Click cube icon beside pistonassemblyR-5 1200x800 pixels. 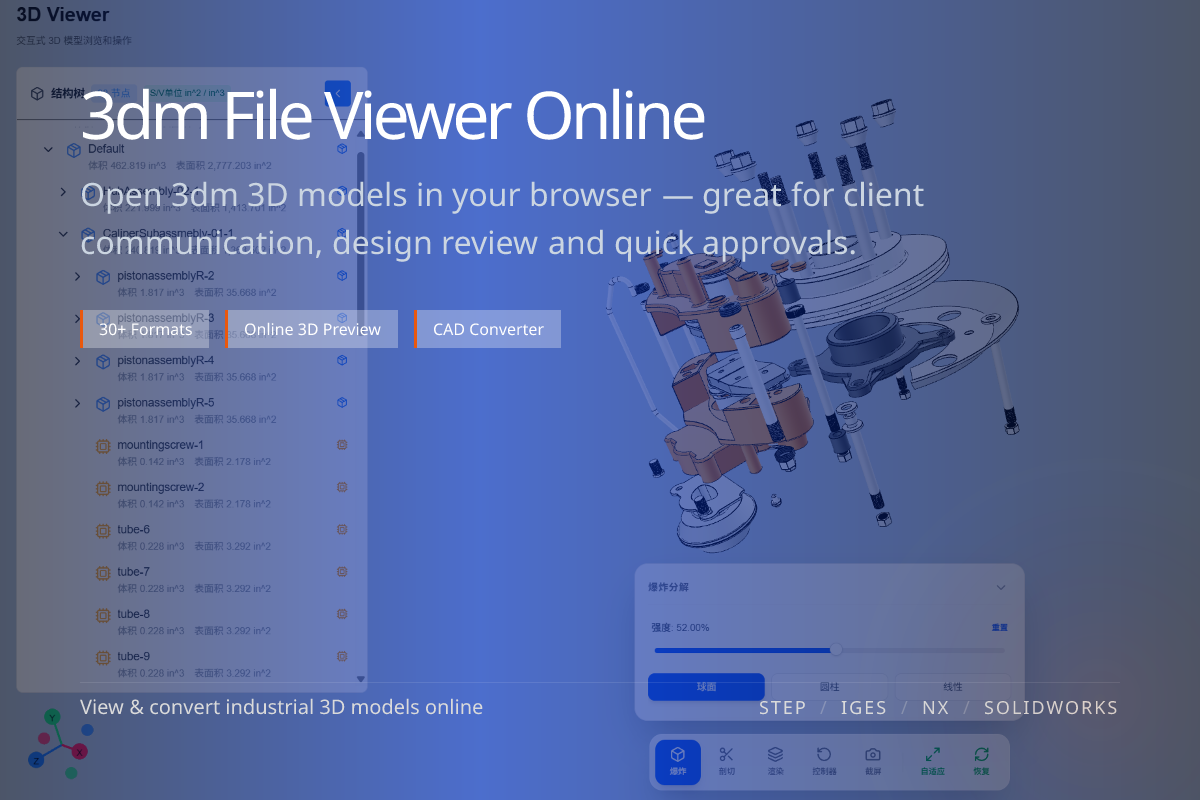point(102,404)
